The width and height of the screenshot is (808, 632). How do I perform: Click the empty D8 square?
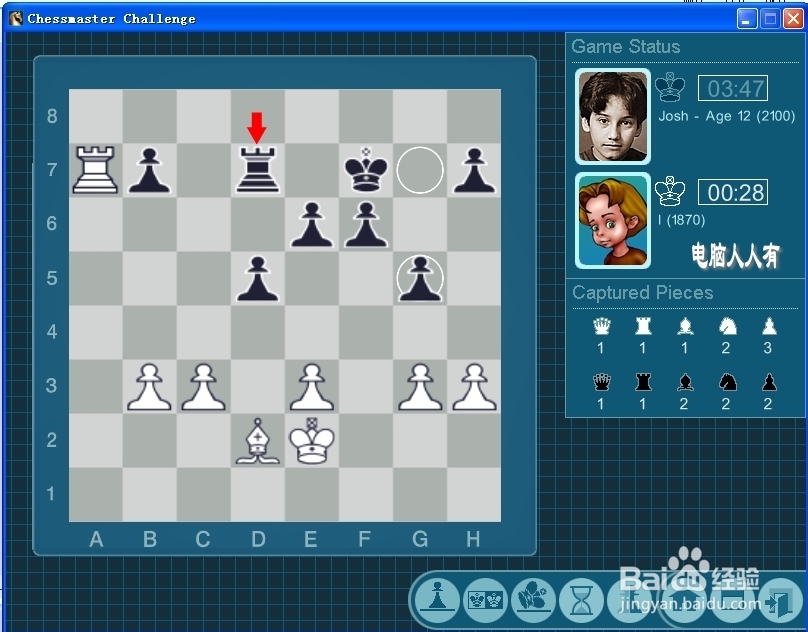(258, 116)
